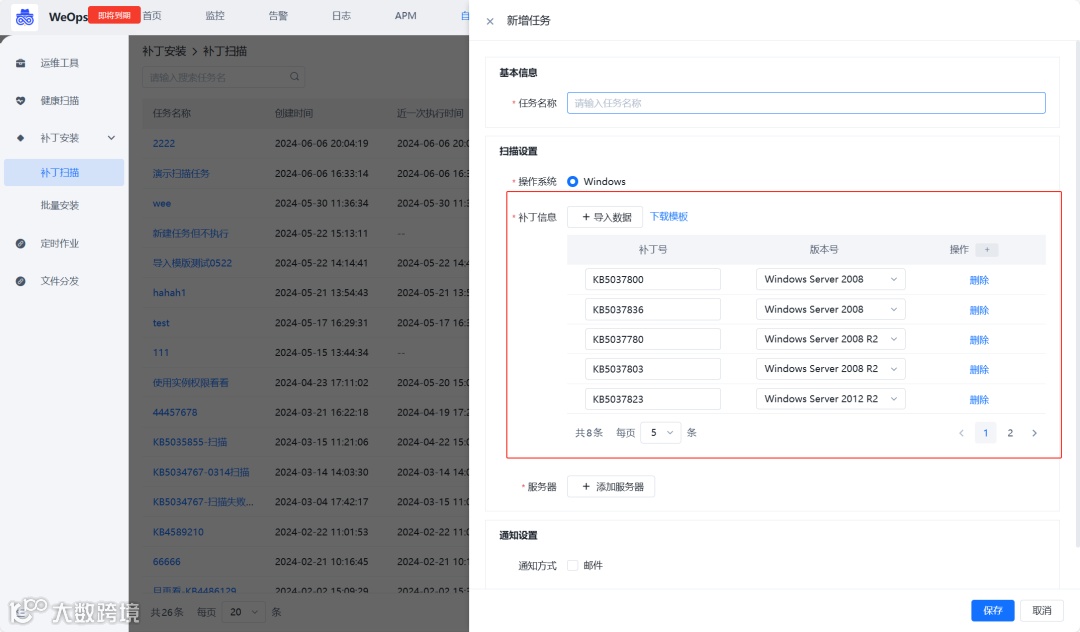This screenshot has height=632, width=1080.
Task: Click the WeOps logo icon
Action: click(x=25, y=17)
